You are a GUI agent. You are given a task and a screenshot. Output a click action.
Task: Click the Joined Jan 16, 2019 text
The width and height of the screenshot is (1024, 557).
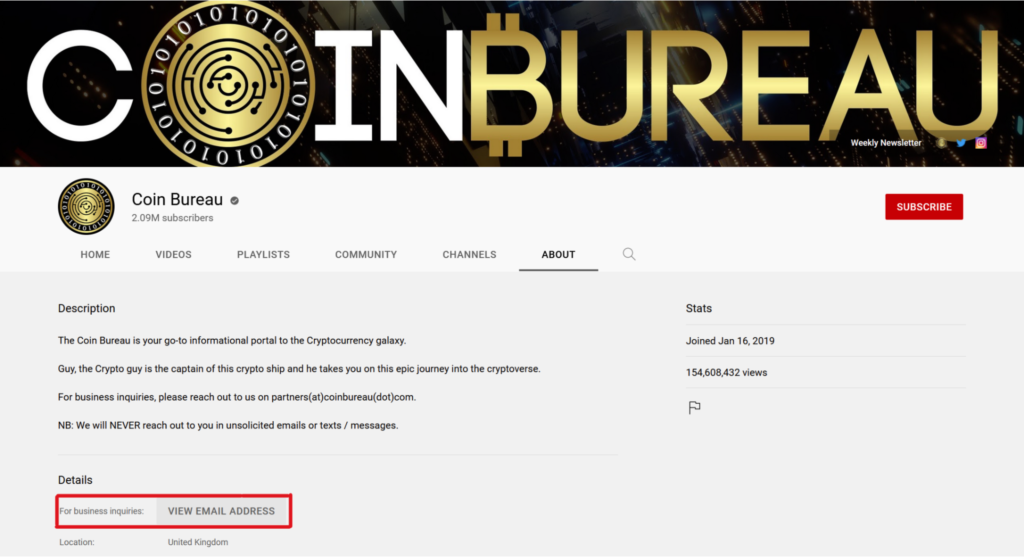[x=729, y=341]
